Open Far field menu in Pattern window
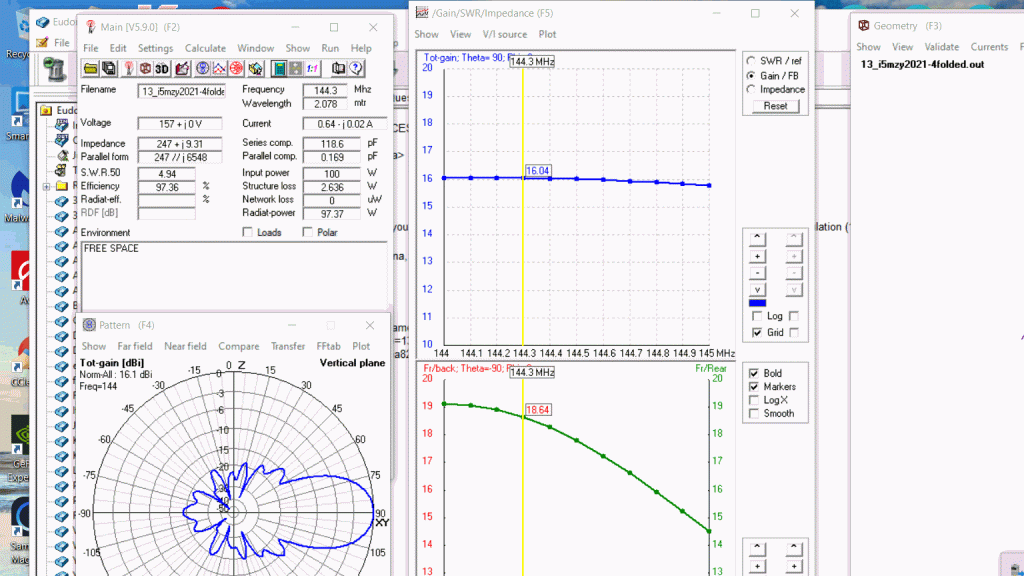The image size is (1024, 576). (x=136, y=346)
